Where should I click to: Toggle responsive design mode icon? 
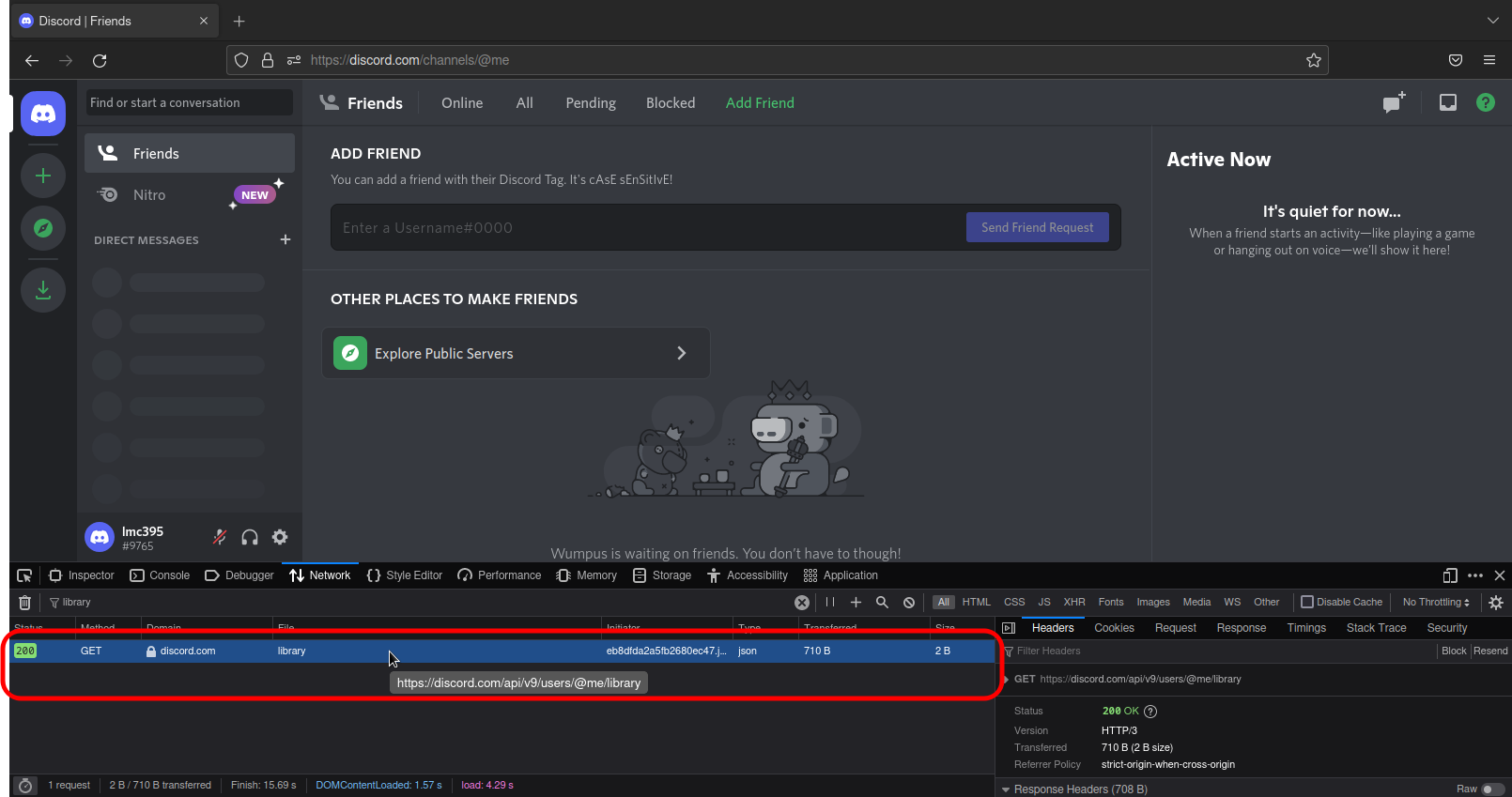click(1450, 575)
